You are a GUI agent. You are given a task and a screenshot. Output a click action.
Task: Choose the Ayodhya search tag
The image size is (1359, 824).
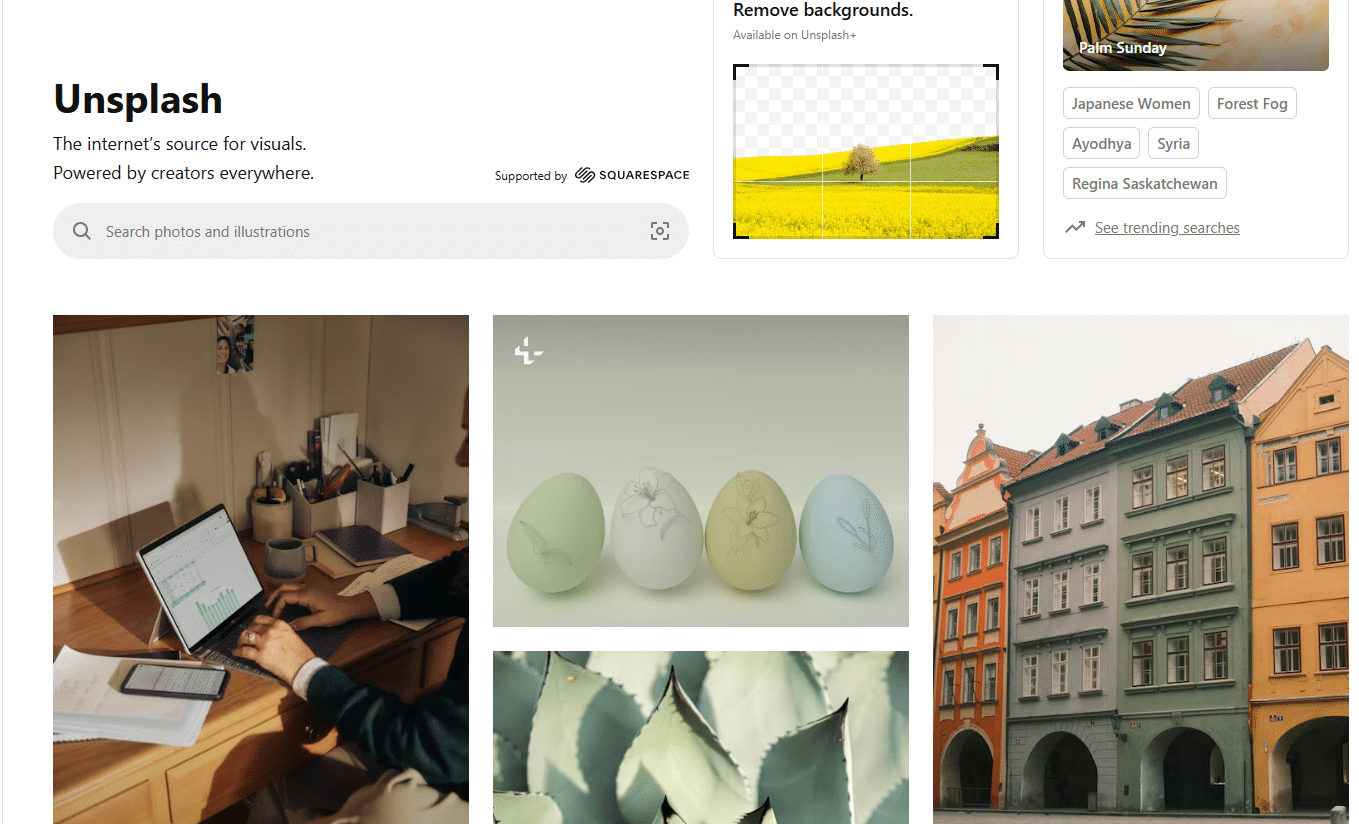(x=1101, y=144)
